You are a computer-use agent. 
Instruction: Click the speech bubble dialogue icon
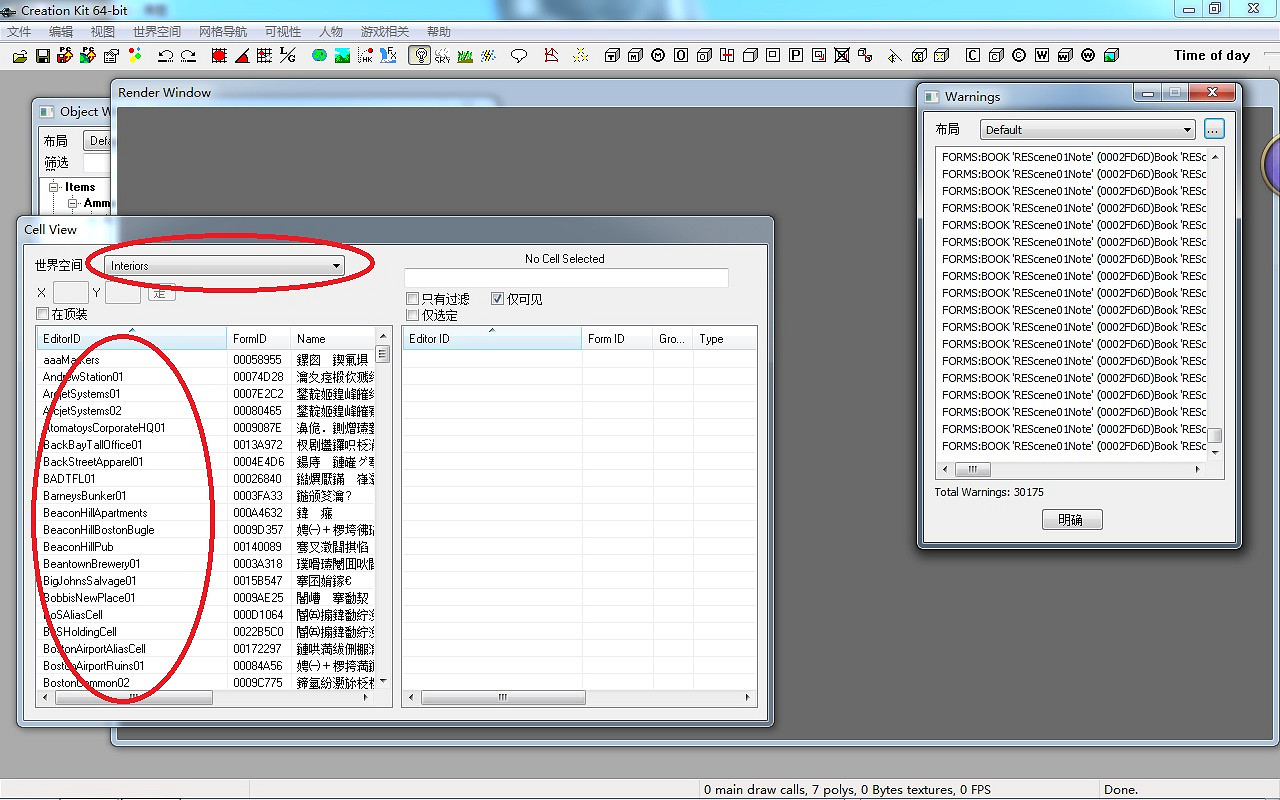click(x=519, y=56)
